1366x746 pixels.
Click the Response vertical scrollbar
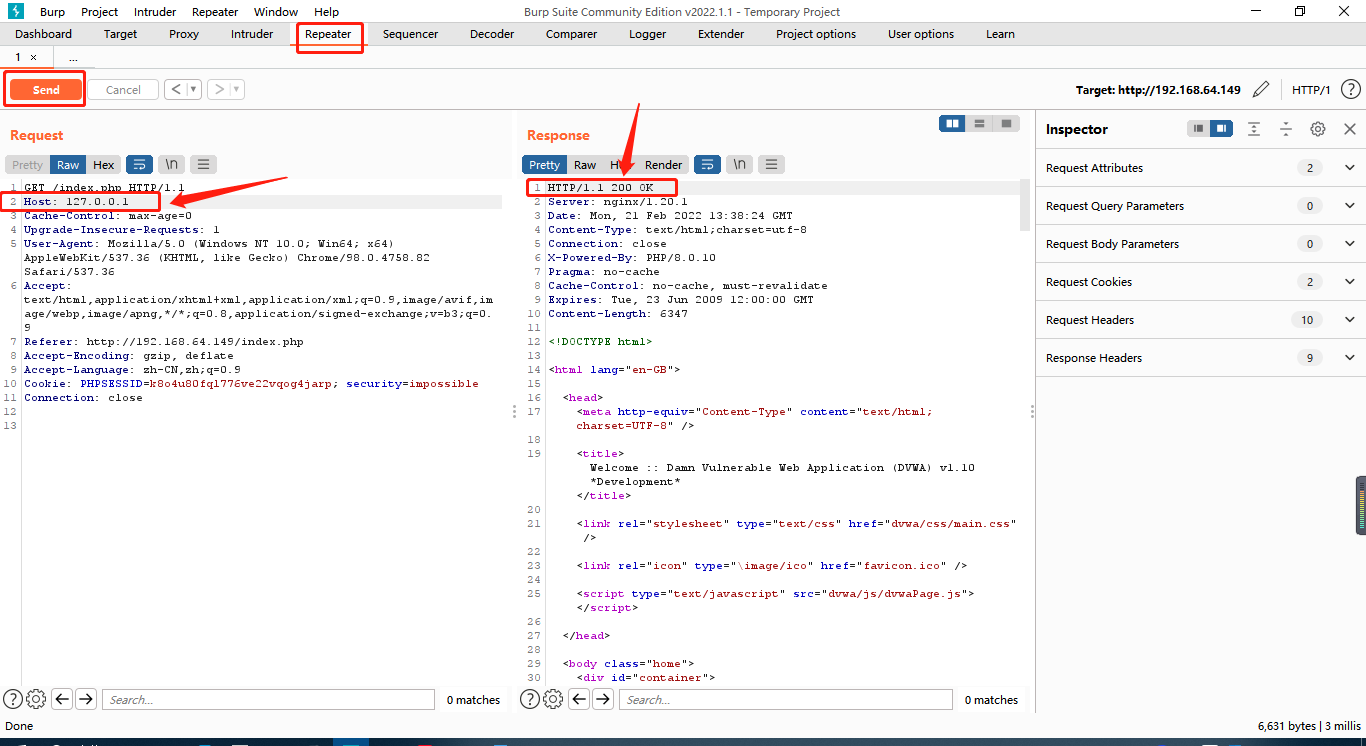[x=1024, y=205]
